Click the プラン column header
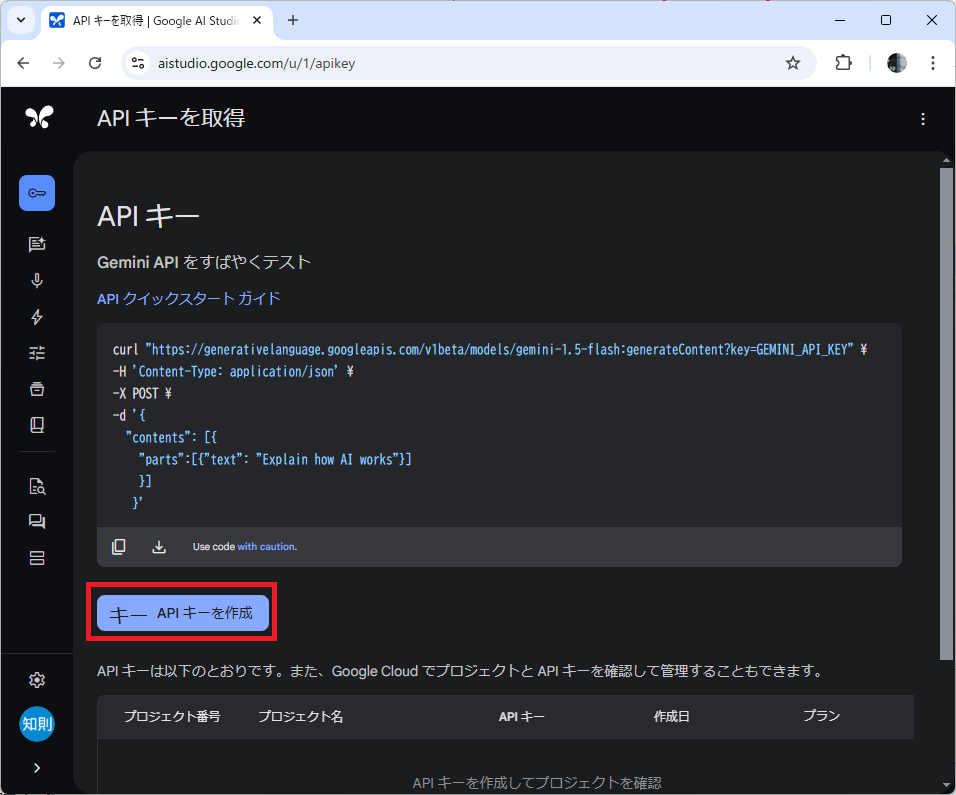 point(821,716)
